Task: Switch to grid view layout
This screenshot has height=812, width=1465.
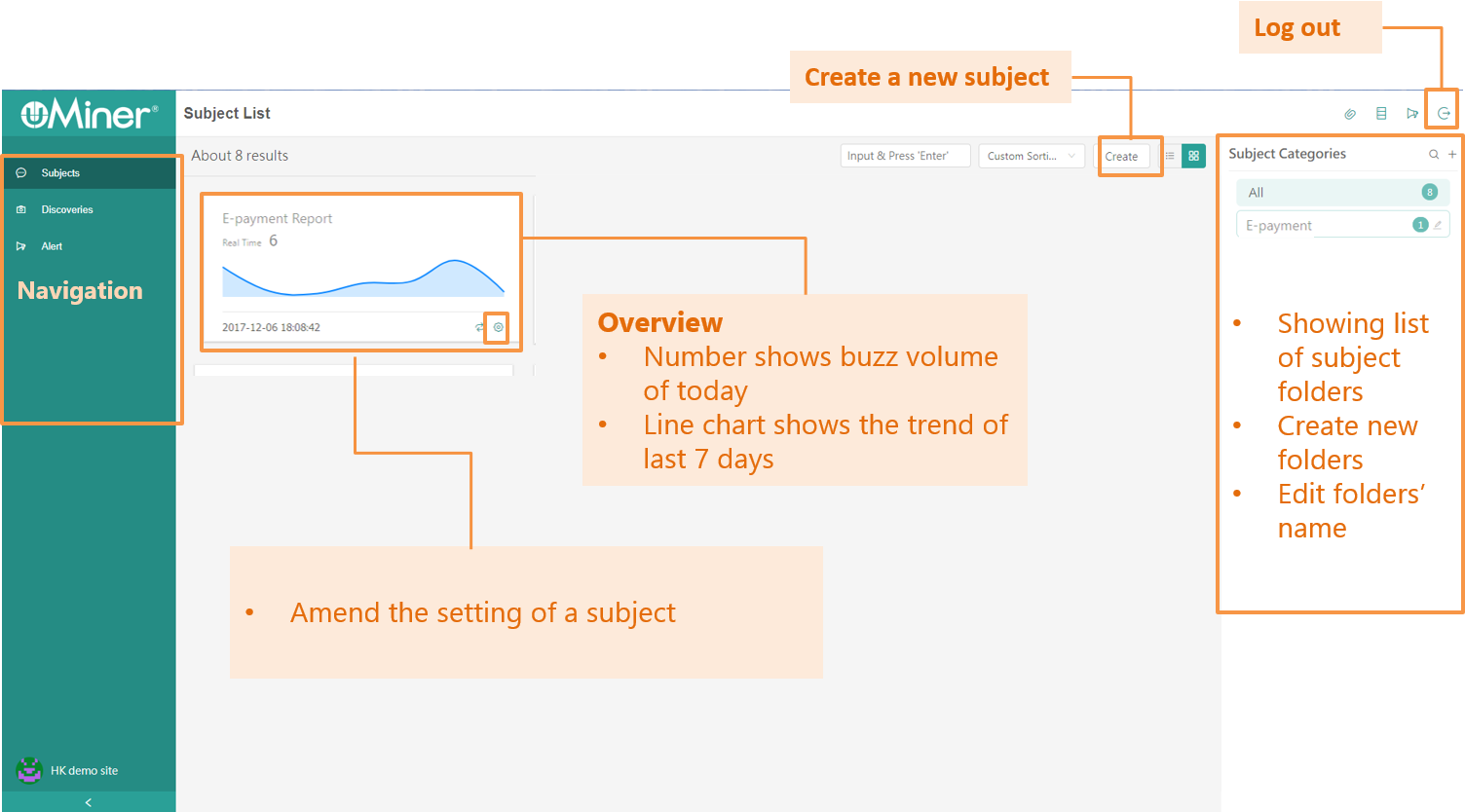Action: [x=1193, y=156]
